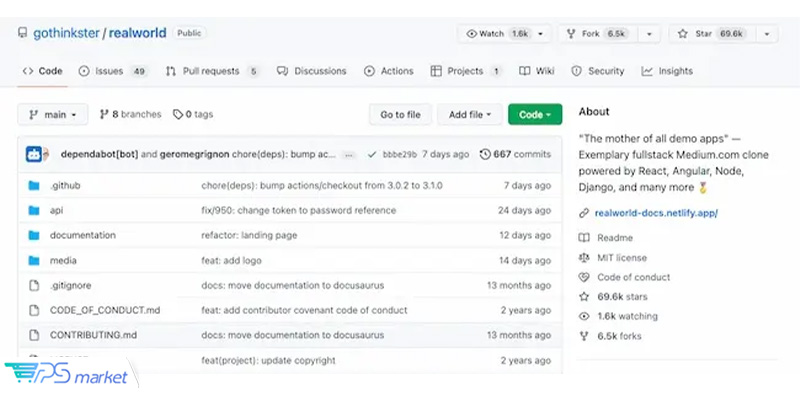Click the .gitignore file icon
800x400 pixels.
click(x=34, y=285)
